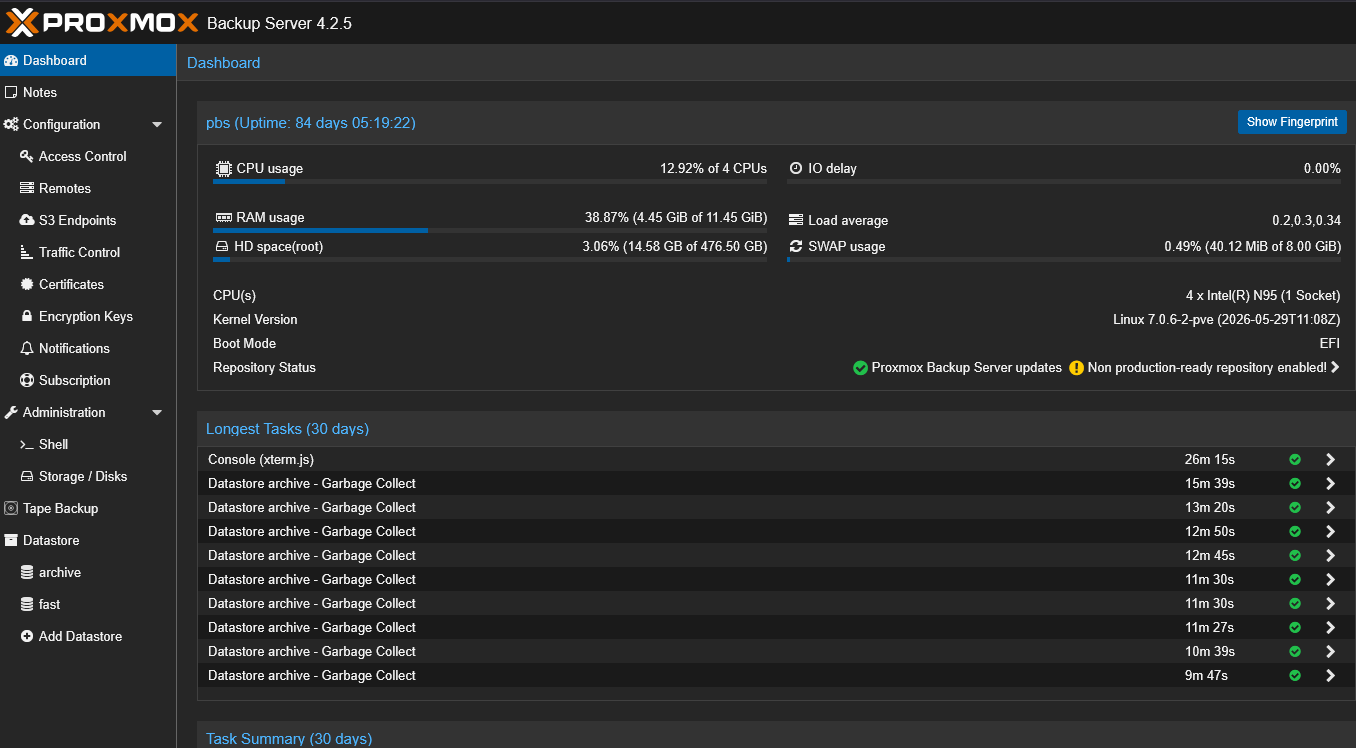Click the CPU usage progress bar
1356x748 pixels.
(x=490, y=181)
